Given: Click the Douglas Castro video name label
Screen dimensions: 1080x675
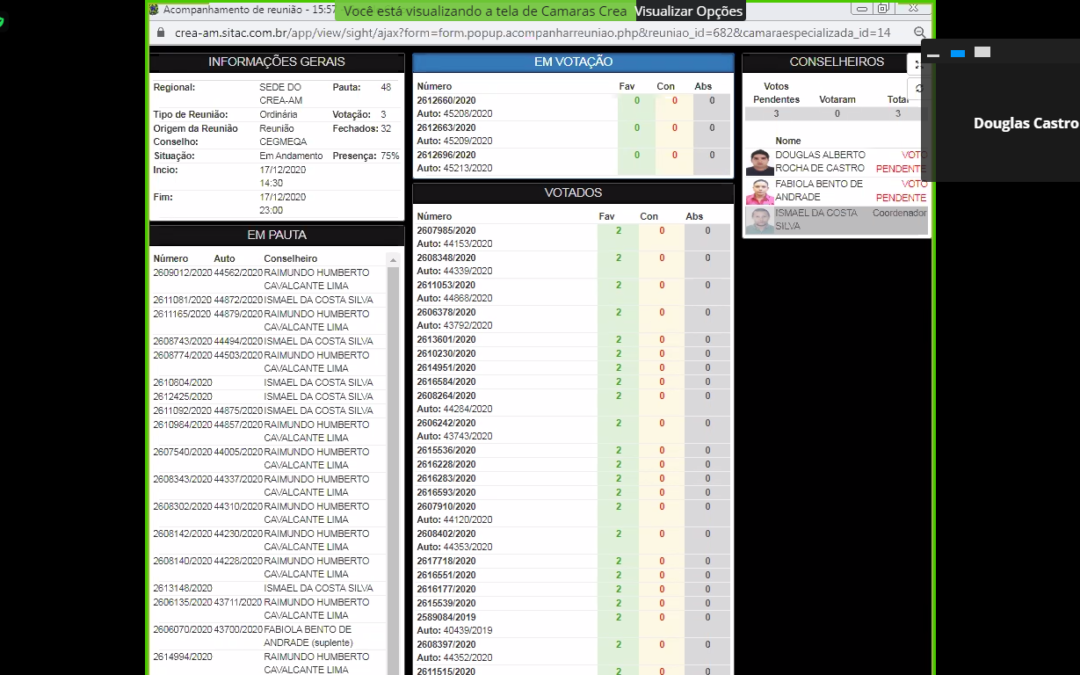Looking at the screenshot, I should click(x=1025, y=123).
